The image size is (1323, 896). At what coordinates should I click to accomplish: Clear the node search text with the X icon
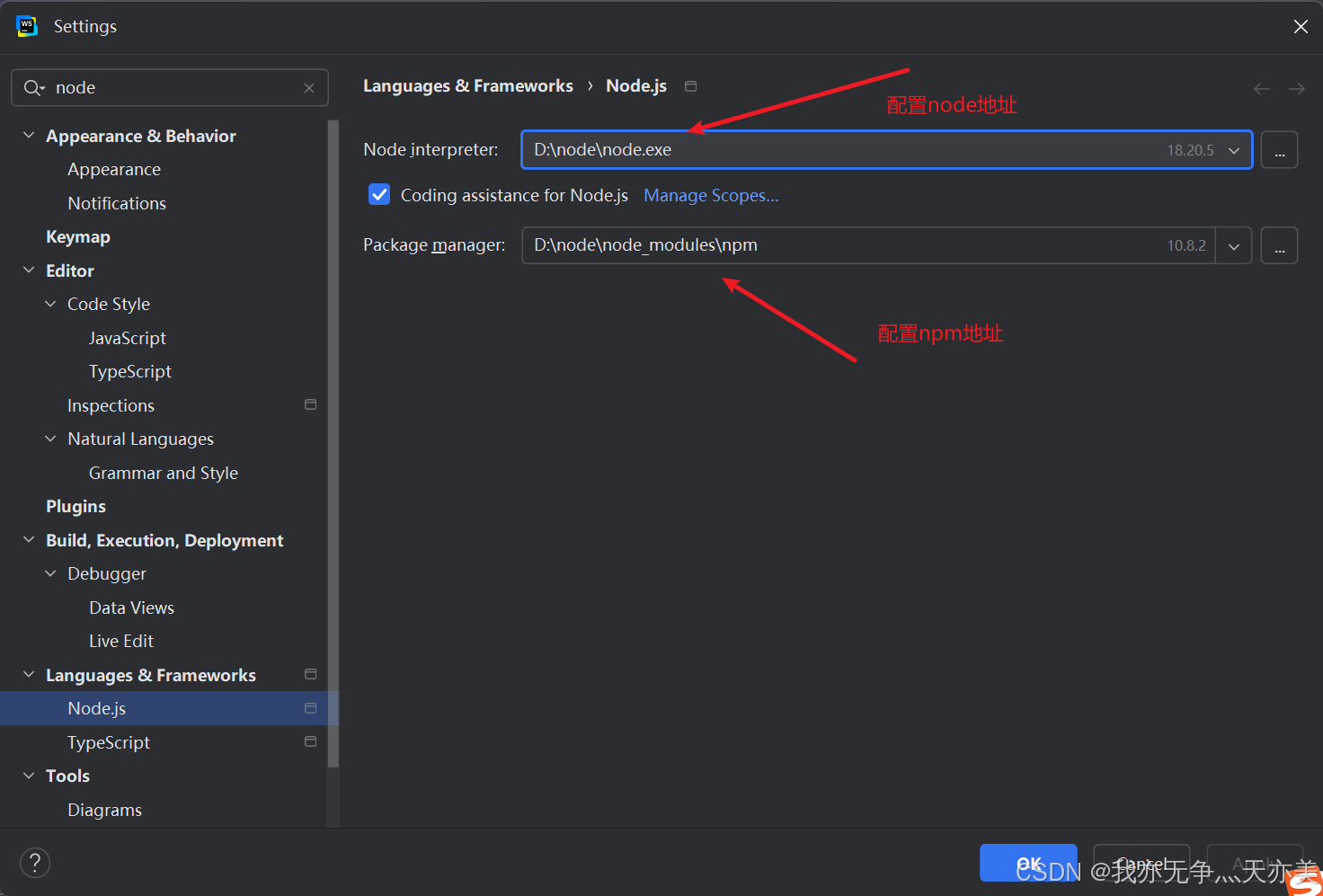308,87
